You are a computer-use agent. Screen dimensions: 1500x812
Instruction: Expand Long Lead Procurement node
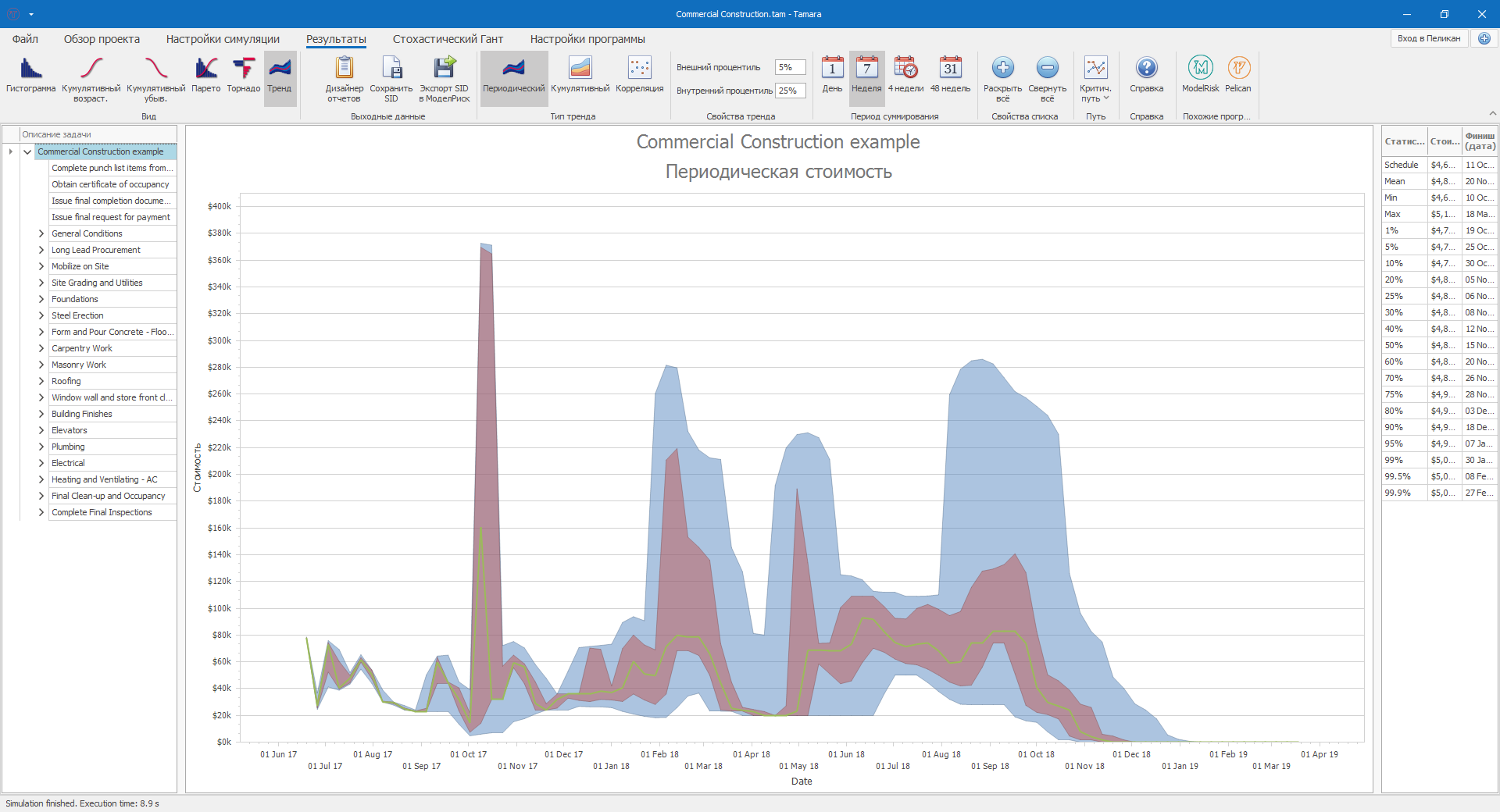coord(41,250)
